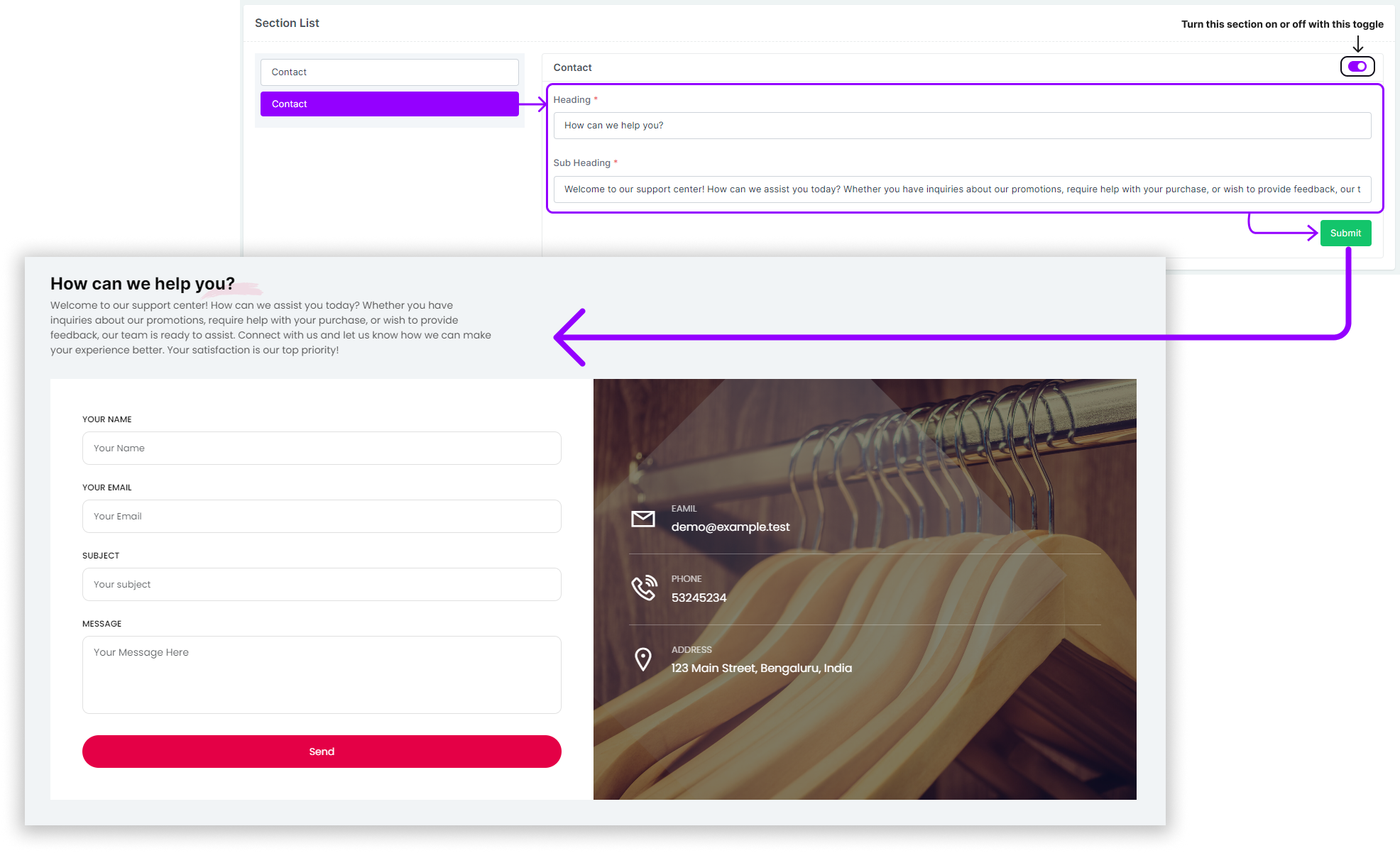The height and width of the screenshot is (853, 1400).
Task: Click the Your subject input field
Action: [322, 585]
